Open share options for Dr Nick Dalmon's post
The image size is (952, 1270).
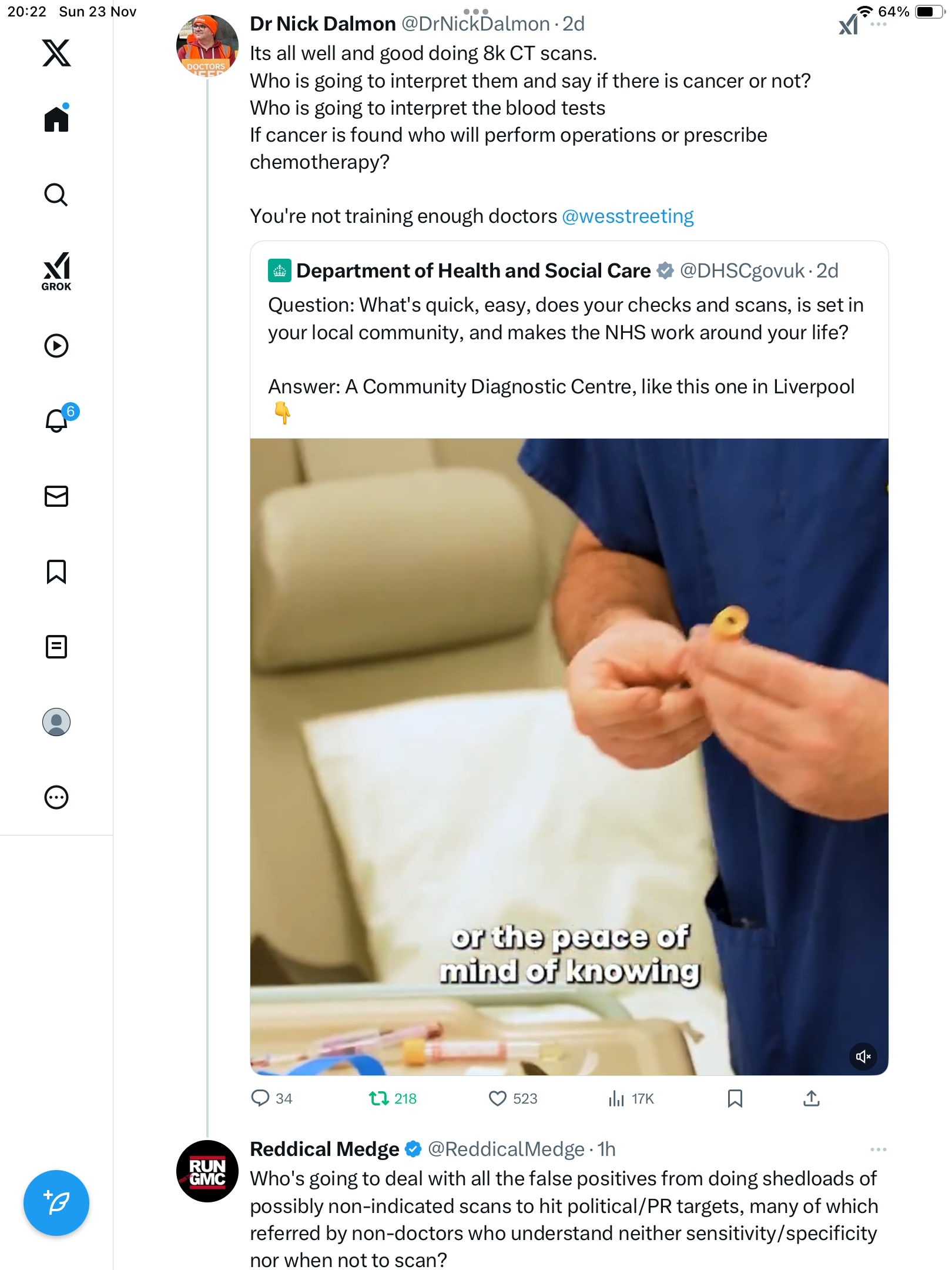[812, 1098]
